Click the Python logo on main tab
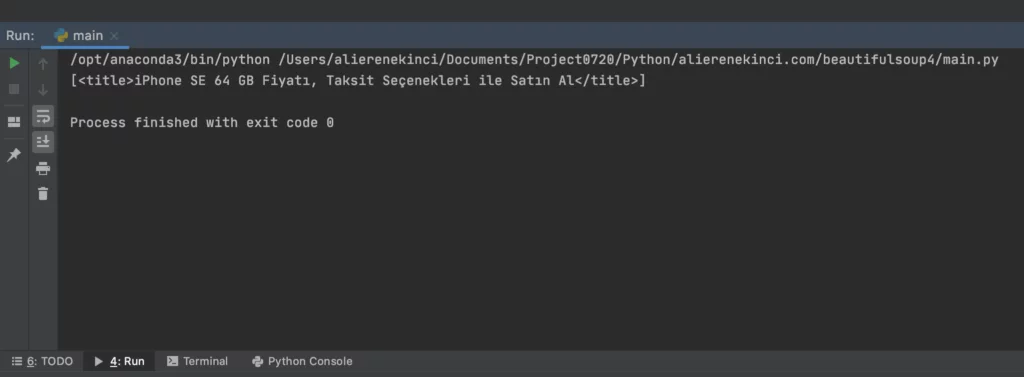This screenshot has height=377, width=1024. point(61,35)
